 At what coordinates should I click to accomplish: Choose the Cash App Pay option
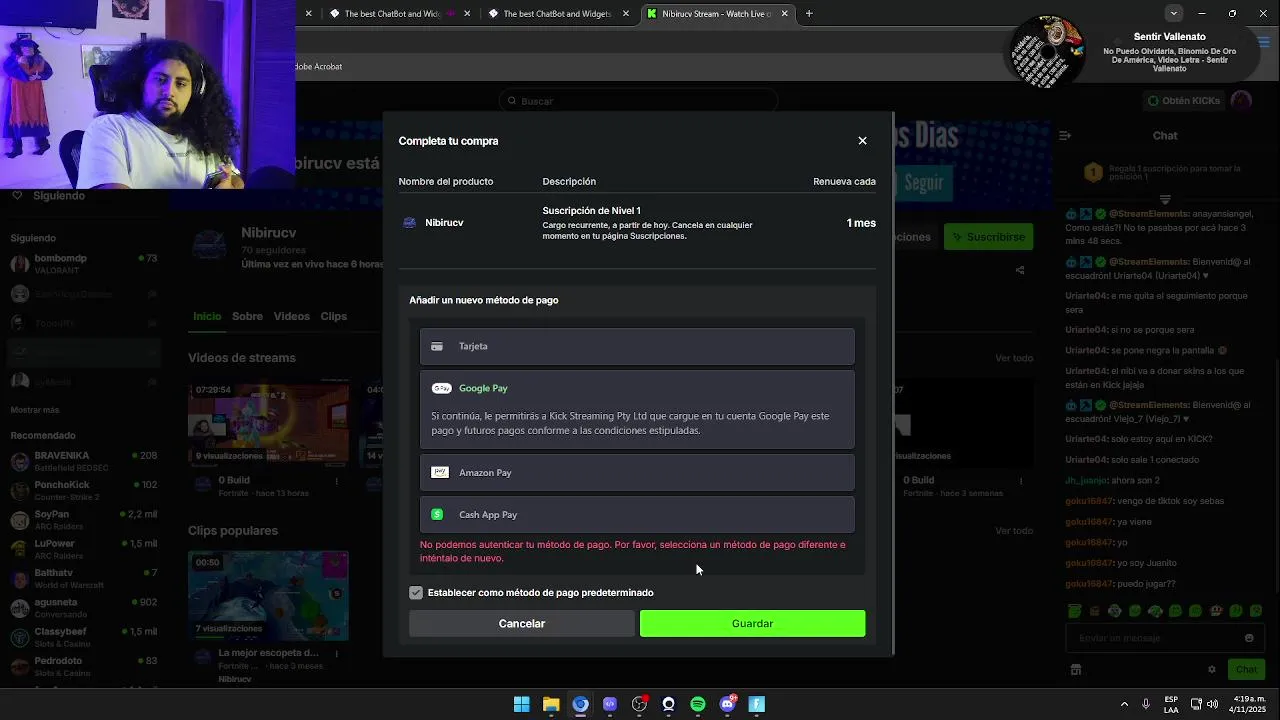[637, 514]
